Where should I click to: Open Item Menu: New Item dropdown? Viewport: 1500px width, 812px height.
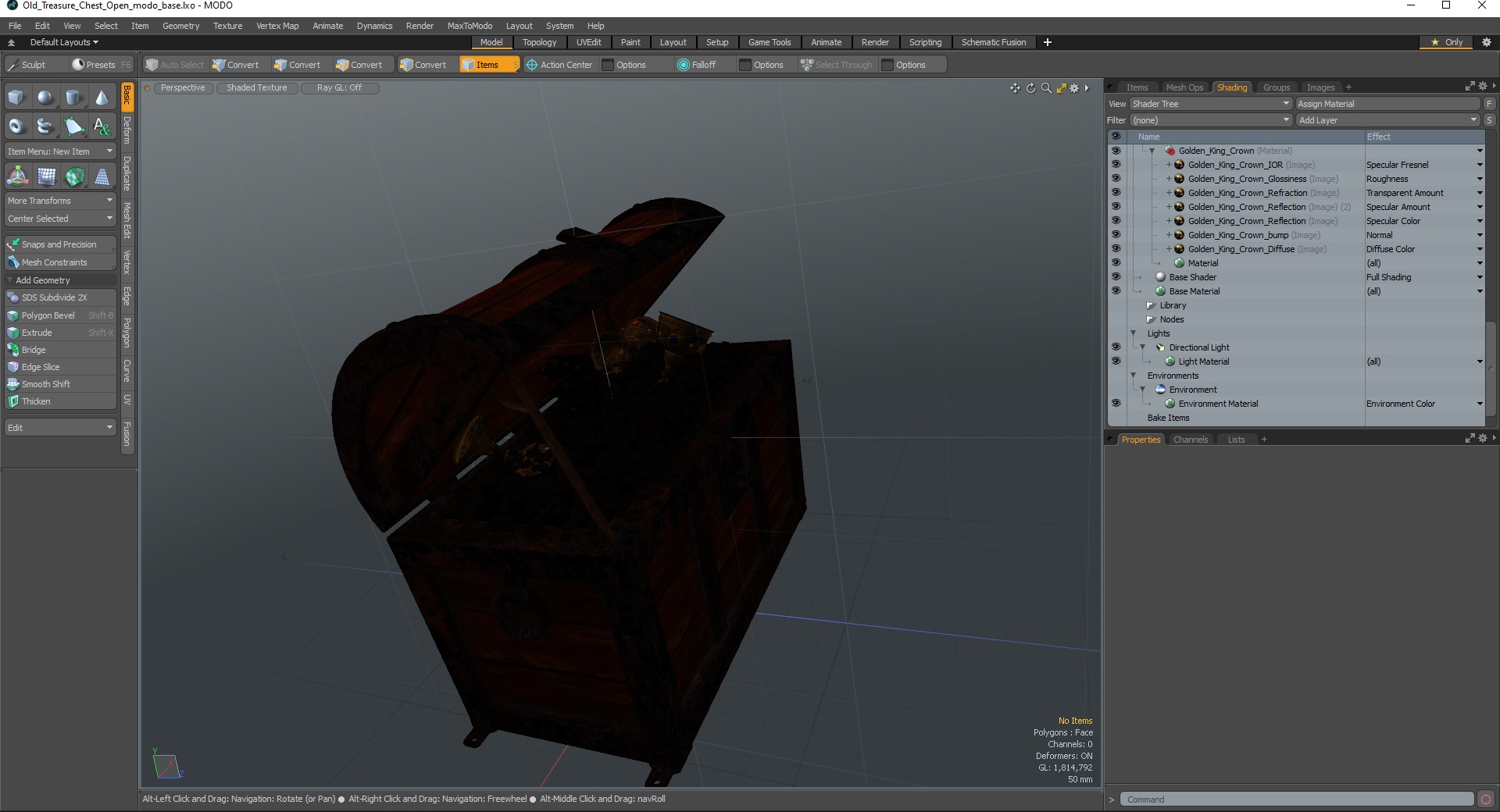point(60,151)
